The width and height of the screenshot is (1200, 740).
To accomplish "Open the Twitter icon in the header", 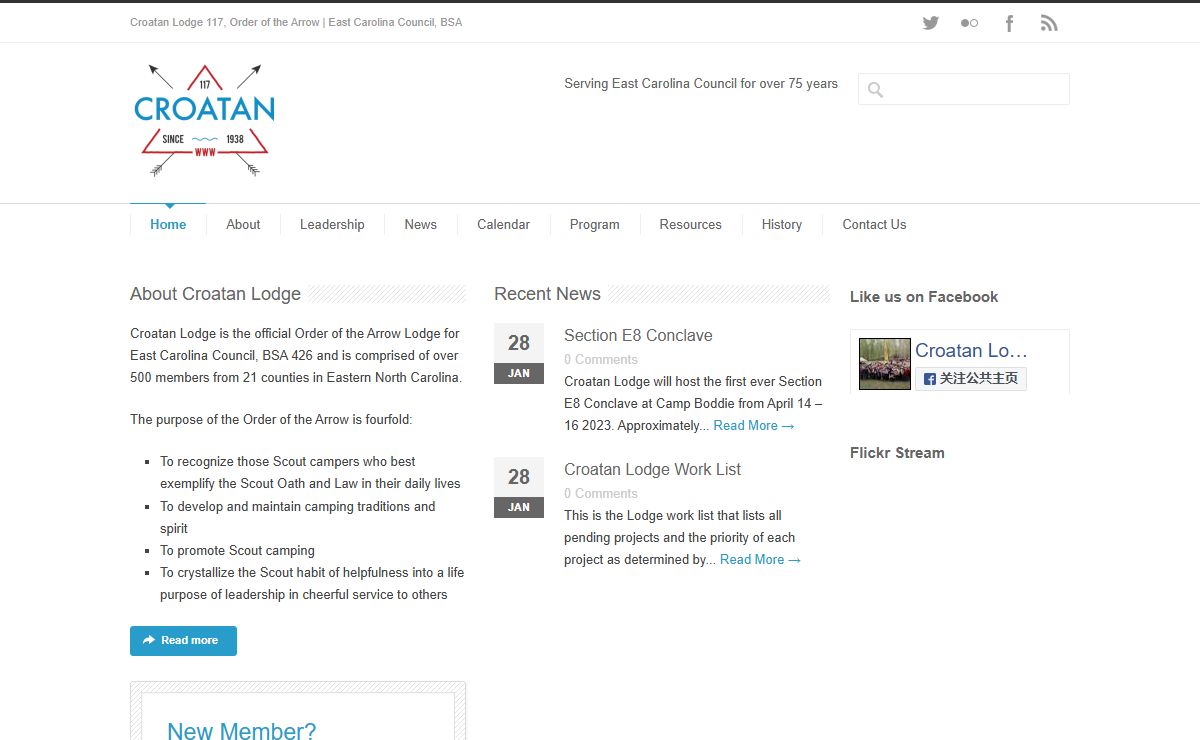I will click(x=931, y=23).
